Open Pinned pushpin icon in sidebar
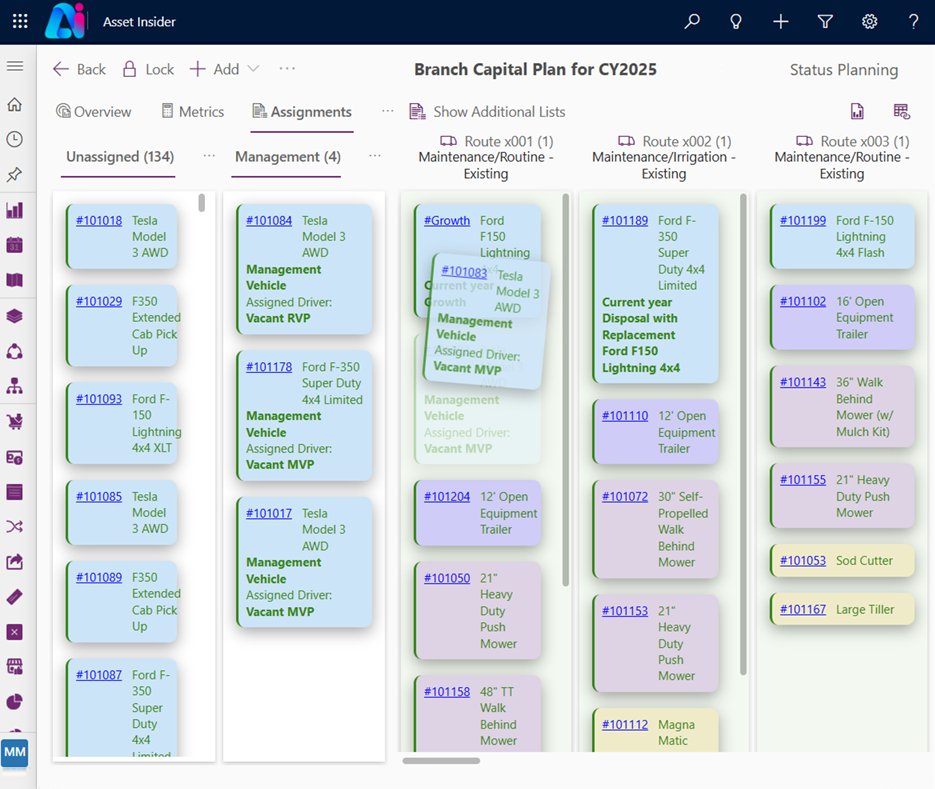This screenshot has width=935, height=789. click(15, 175)
